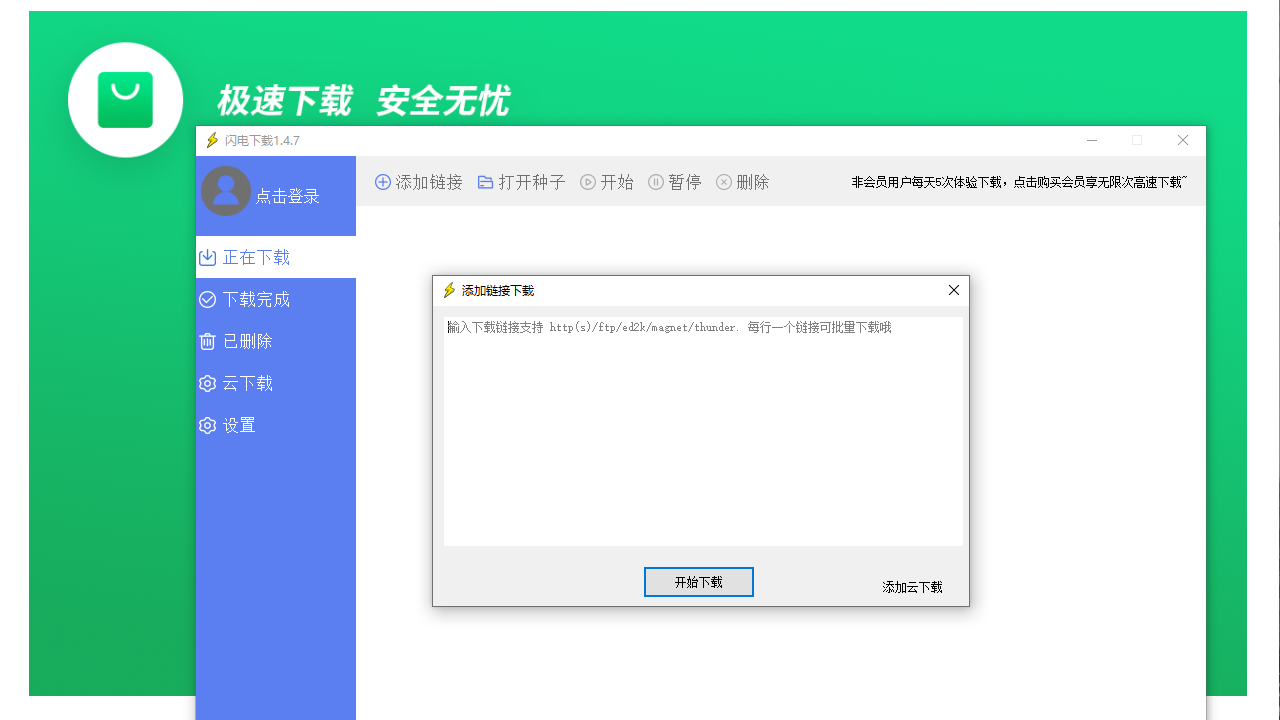The image size is (1280, 720).
Task: Click the 闪电下载1.4.7 title bar
Action: pos(263,140)
